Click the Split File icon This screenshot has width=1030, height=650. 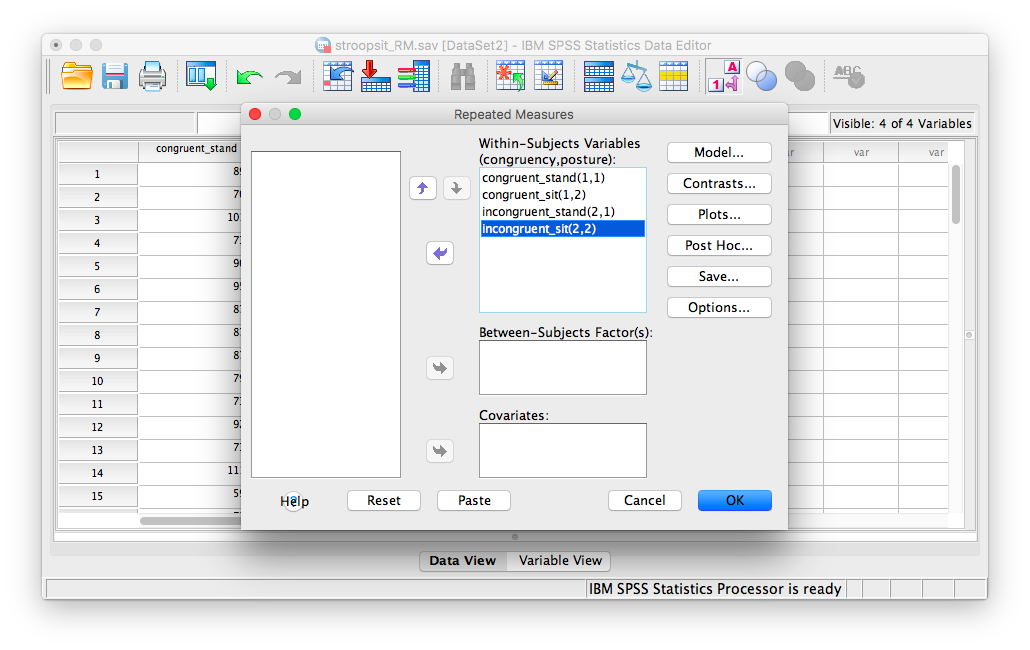coord(598,77)
